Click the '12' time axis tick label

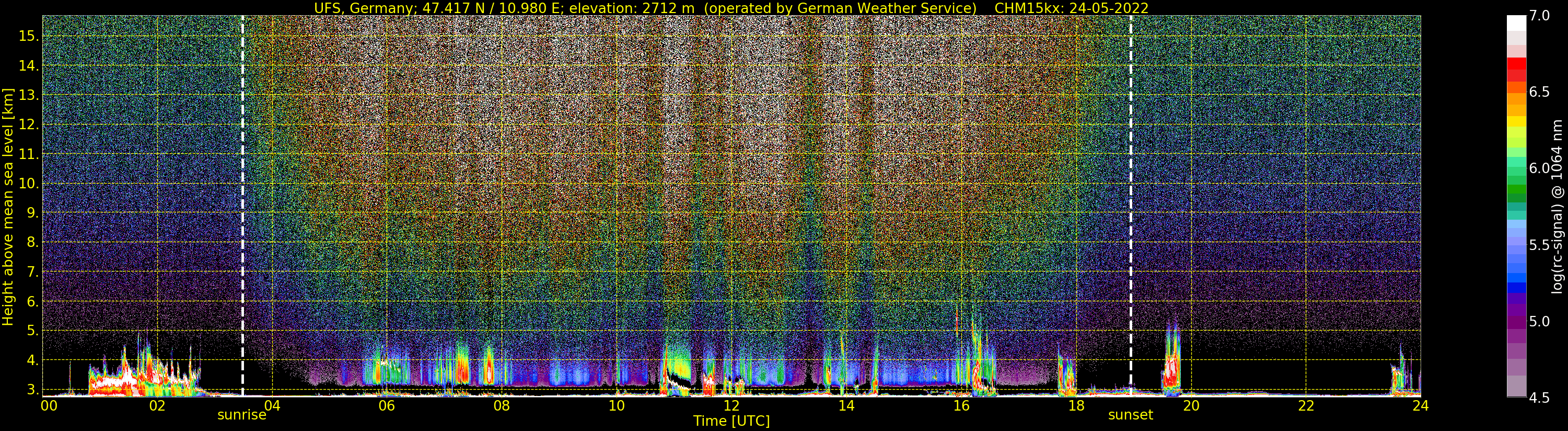click(x=731, y=405)
